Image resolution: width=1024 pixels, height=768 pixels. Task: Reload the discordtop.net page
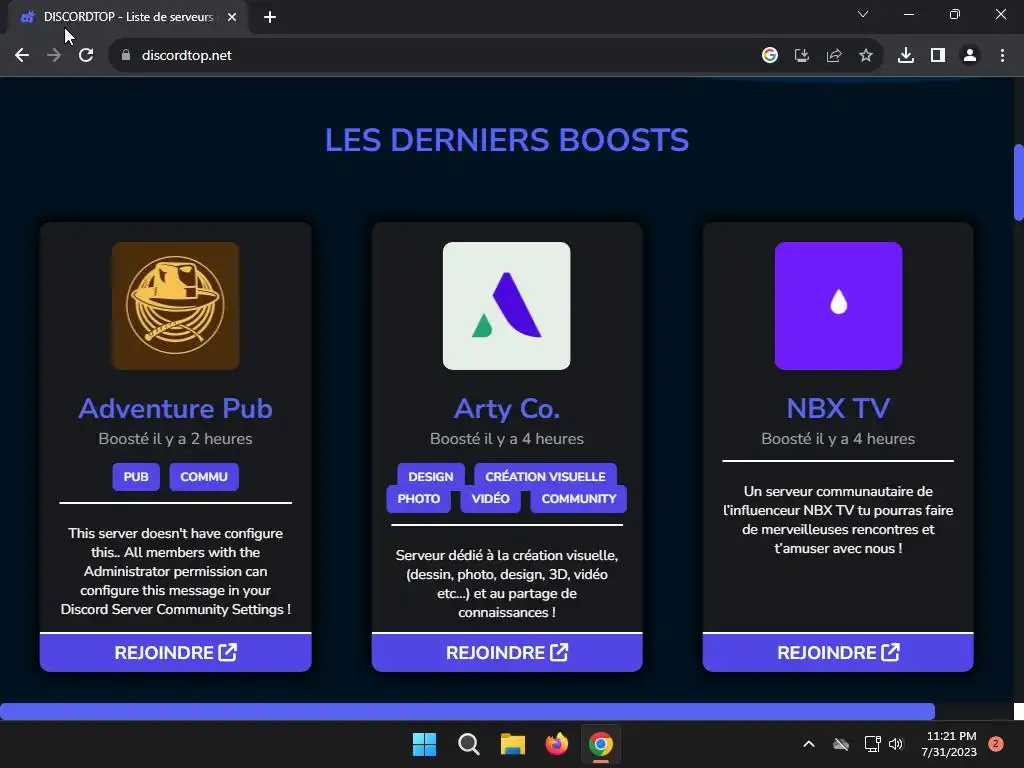(x=86, y=56)
